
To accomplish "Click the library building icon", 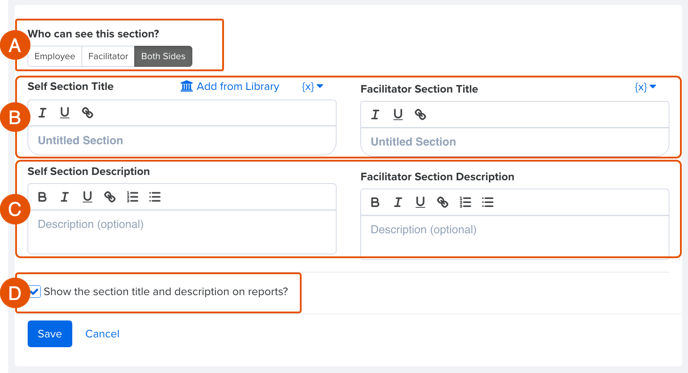I will coord(186,86).
